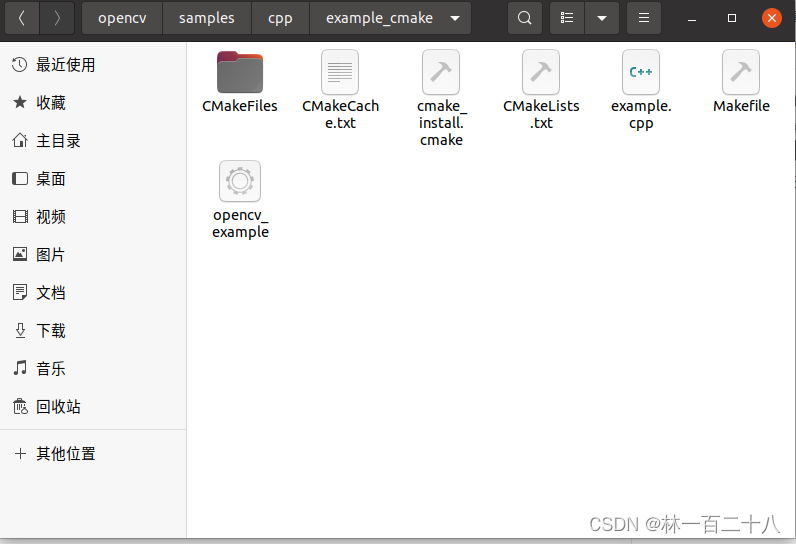Open 文档 (Documents) in sidebar

coord(93,293)
